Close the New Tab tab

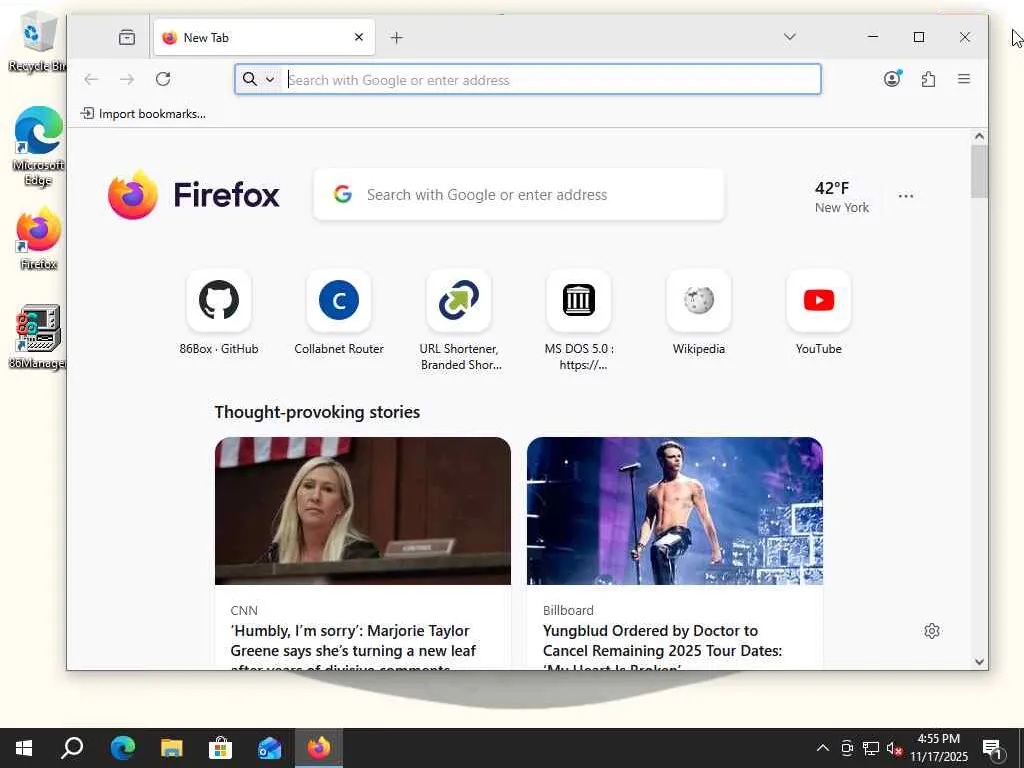click(359, 37)
